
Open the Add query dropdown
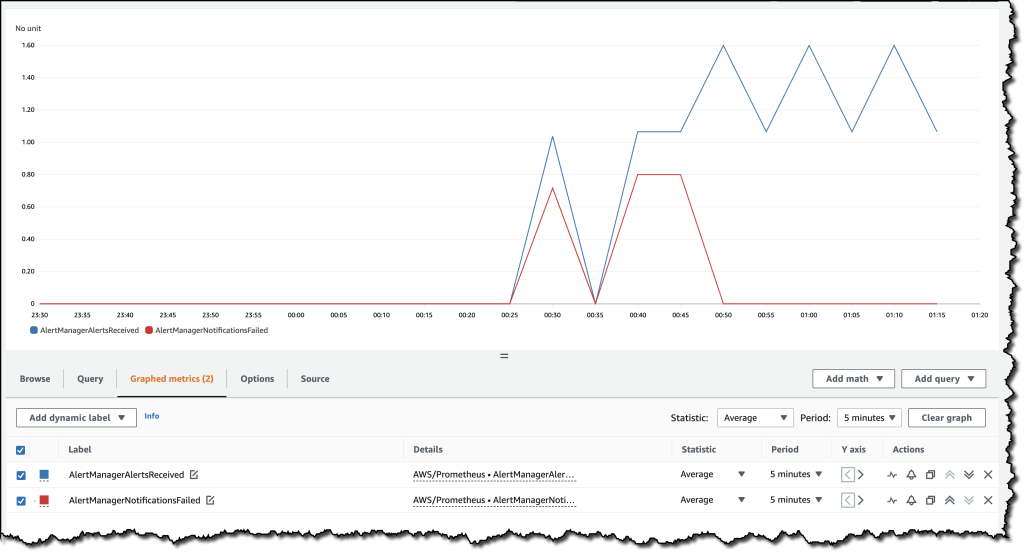point(944,379)
